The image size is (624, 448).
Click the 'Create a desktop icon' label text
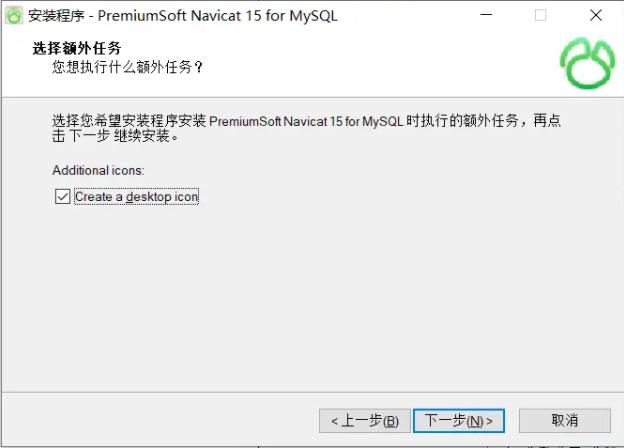[x=136, y=197]
